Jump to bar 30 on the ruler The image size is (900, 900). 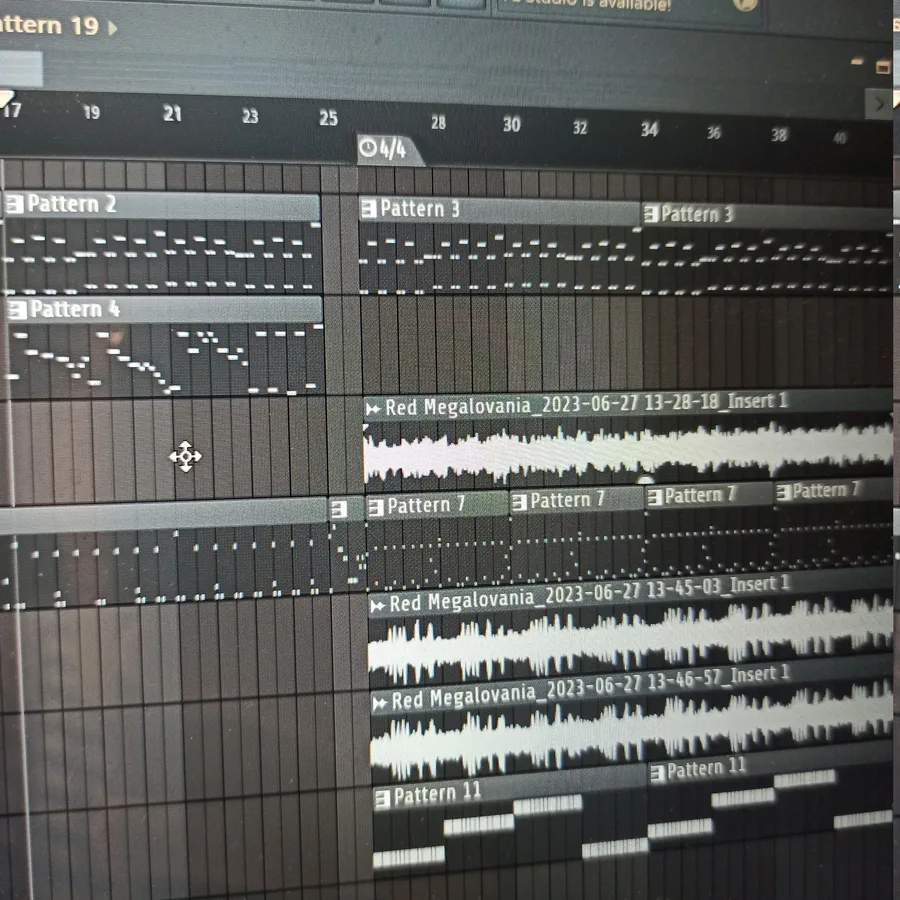click(511, 125)
